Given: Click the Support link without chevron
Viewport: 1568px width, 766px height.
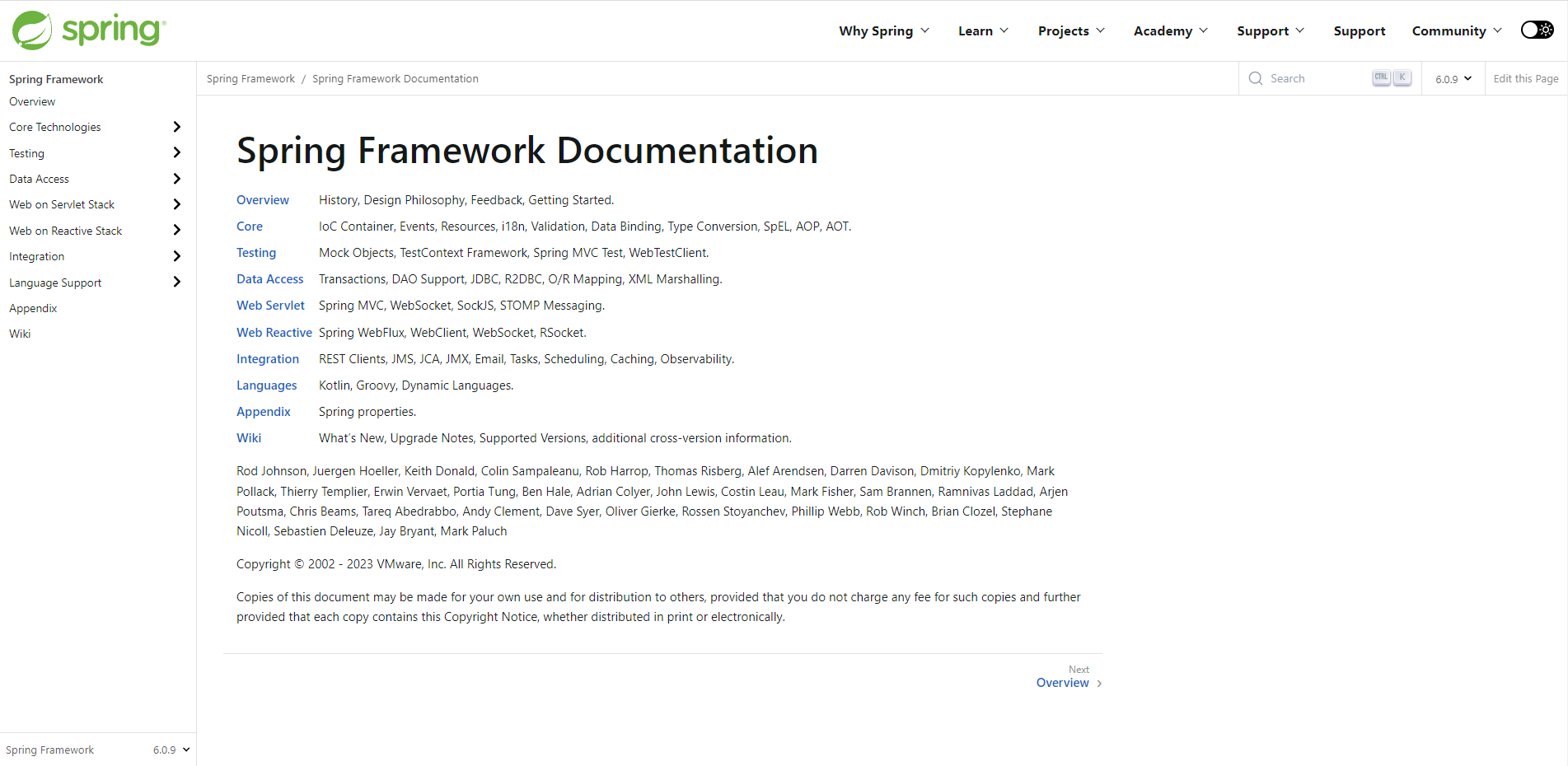Looking at the screenshot, I should [1360, 30].
